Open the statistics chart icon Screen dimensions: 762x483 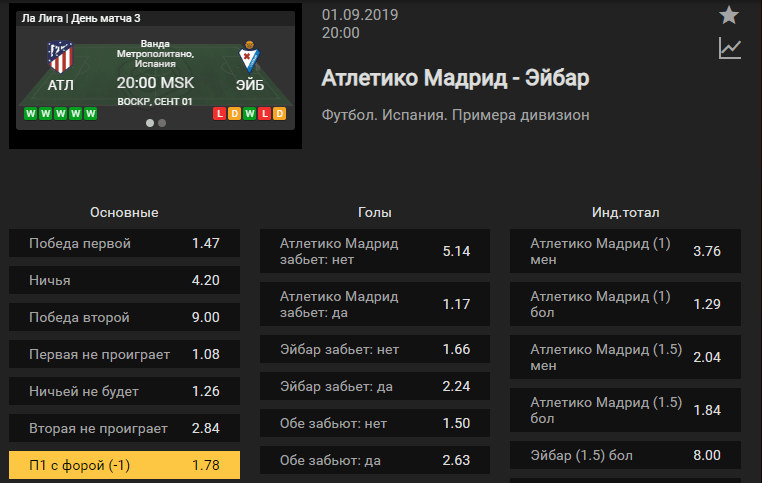[730, 49]
